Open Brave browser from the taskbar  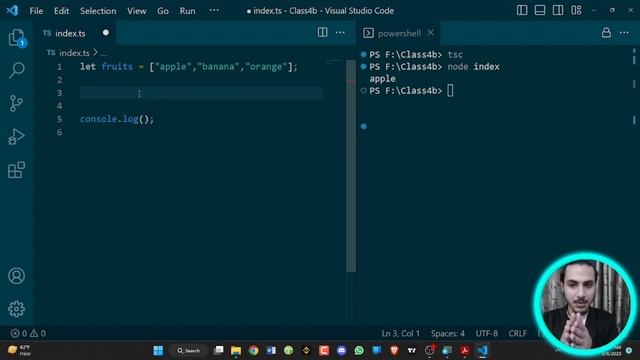click(394, 350)
